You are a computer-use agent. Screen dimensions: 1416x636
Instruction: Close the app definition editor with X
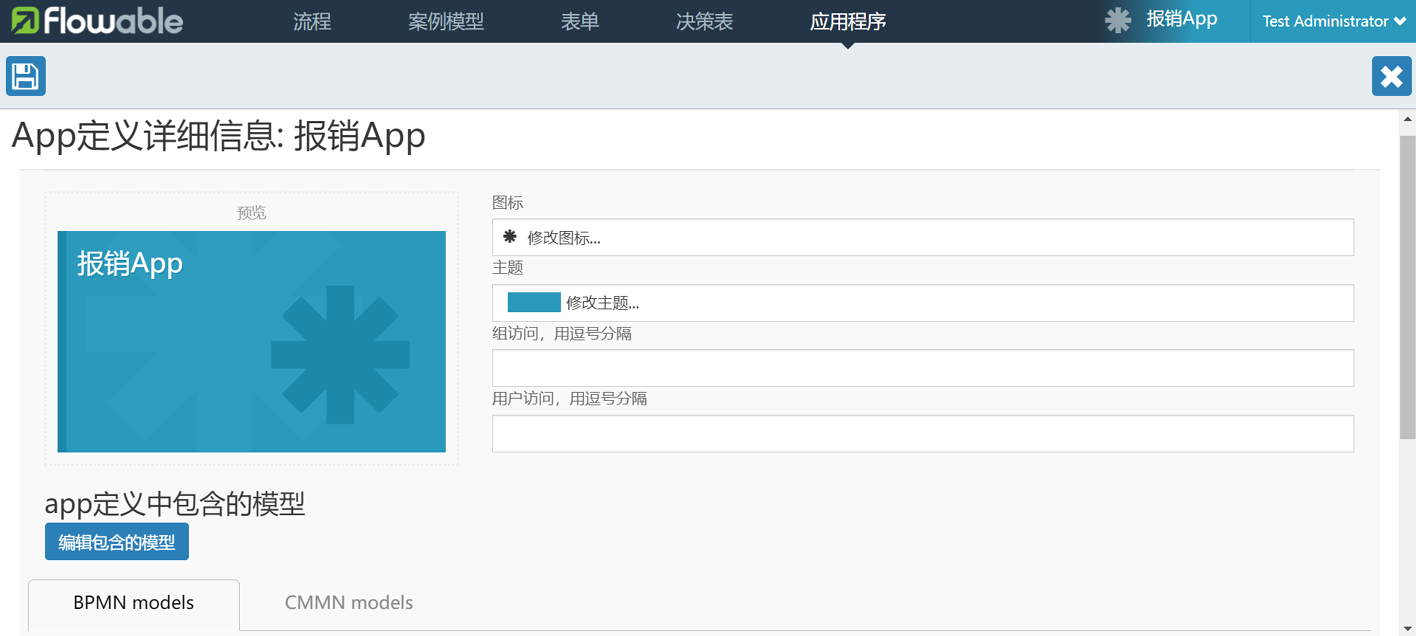click(x=1391, y=76)
